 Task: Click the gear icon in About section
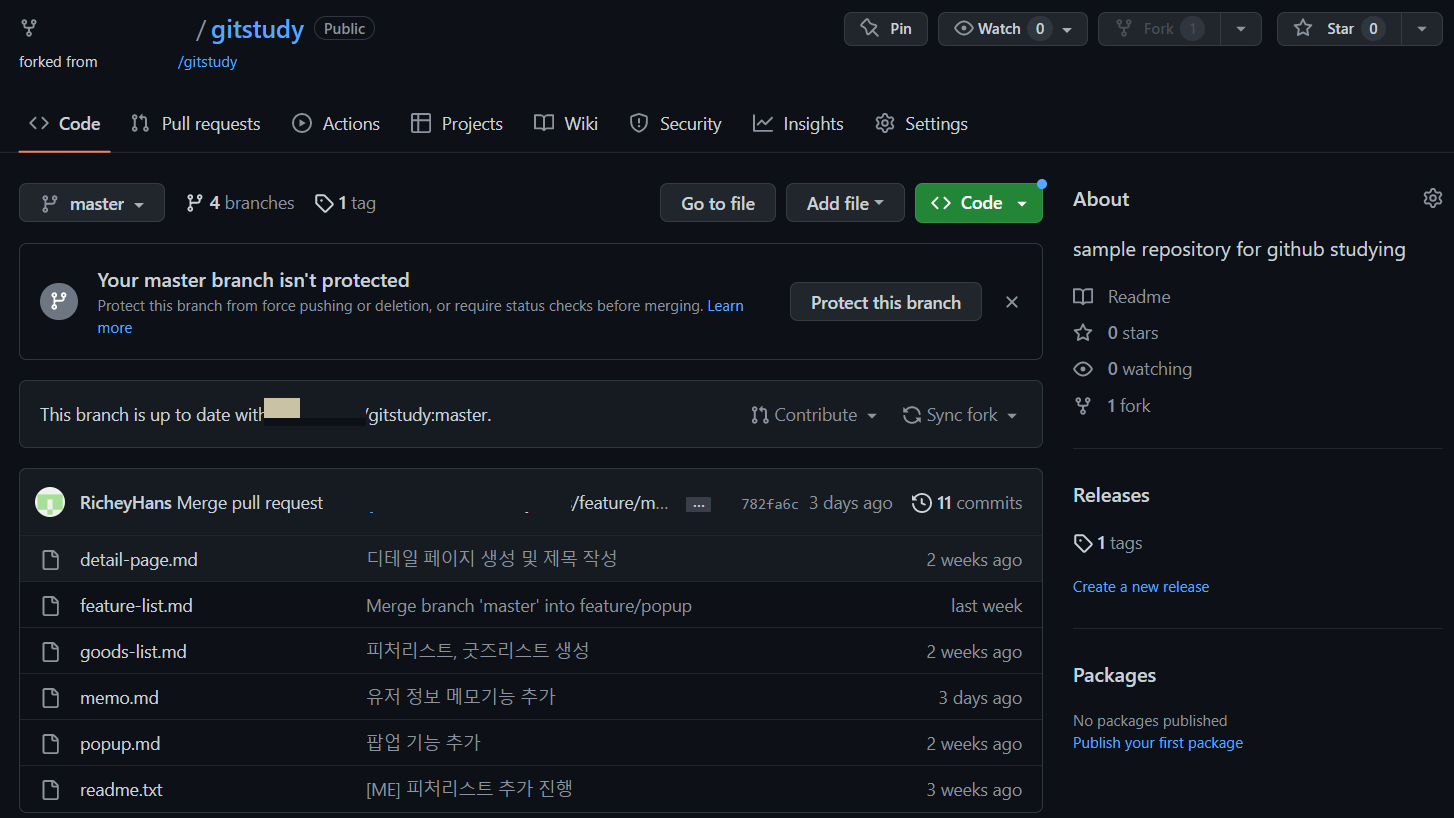coord(1433,198)
